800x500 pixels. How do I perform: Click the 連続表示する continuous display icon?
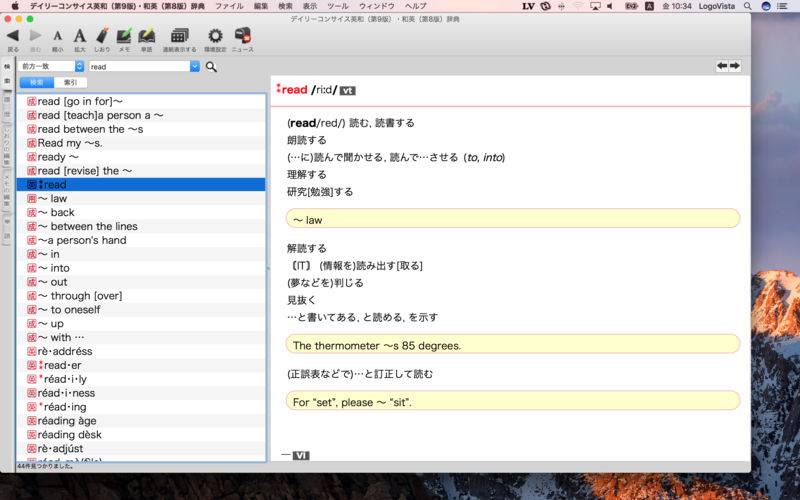[x=180, y=36]
